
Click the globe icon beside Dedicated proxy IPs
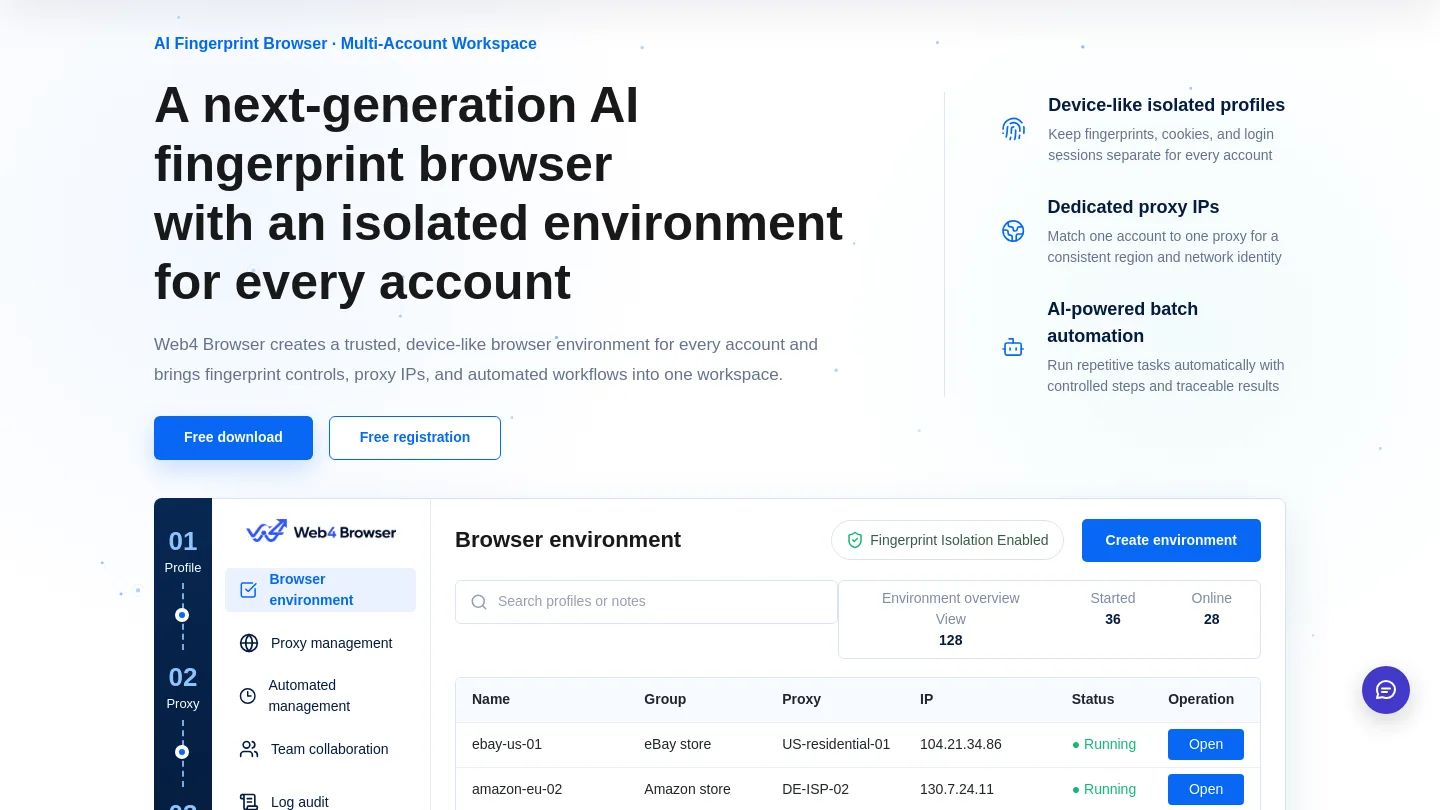[1013, 231]
